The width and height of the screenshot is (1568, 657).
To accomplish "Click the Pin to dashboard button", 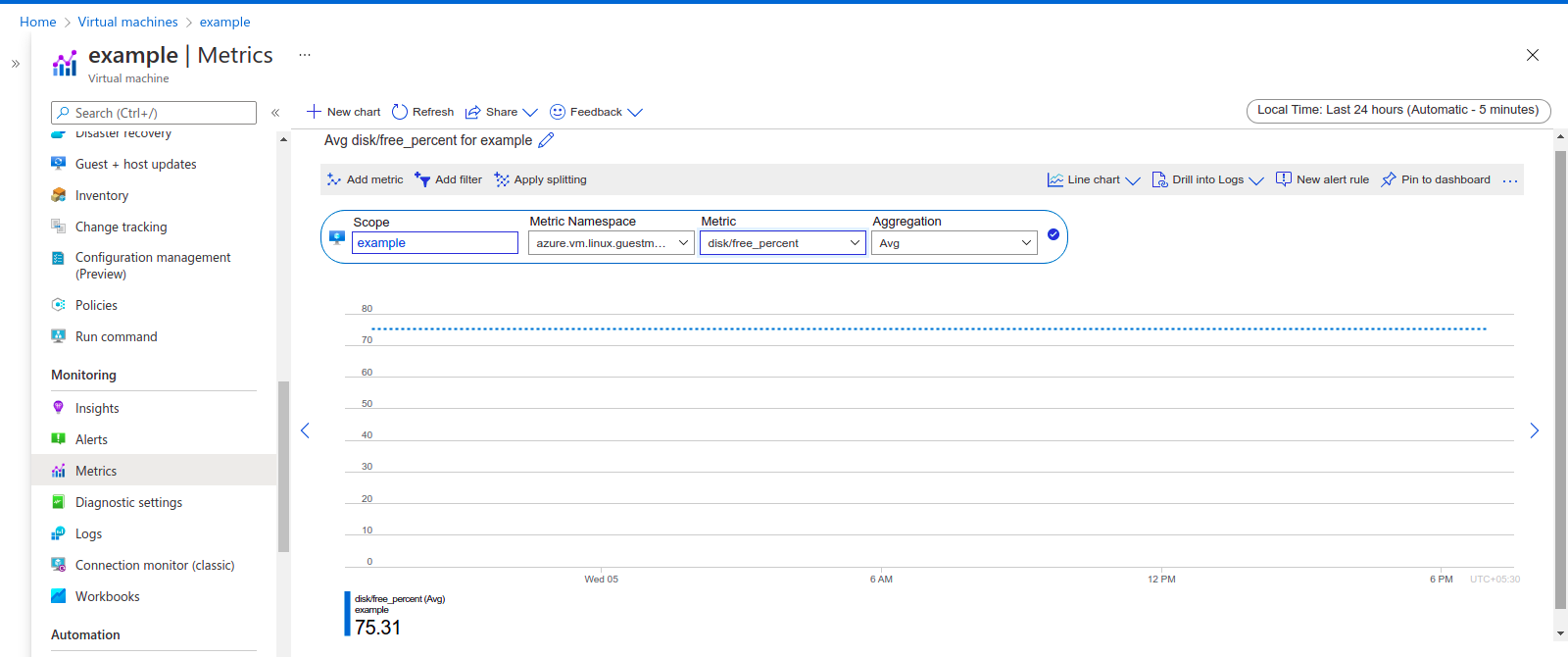I will (x=1436, y=179).
